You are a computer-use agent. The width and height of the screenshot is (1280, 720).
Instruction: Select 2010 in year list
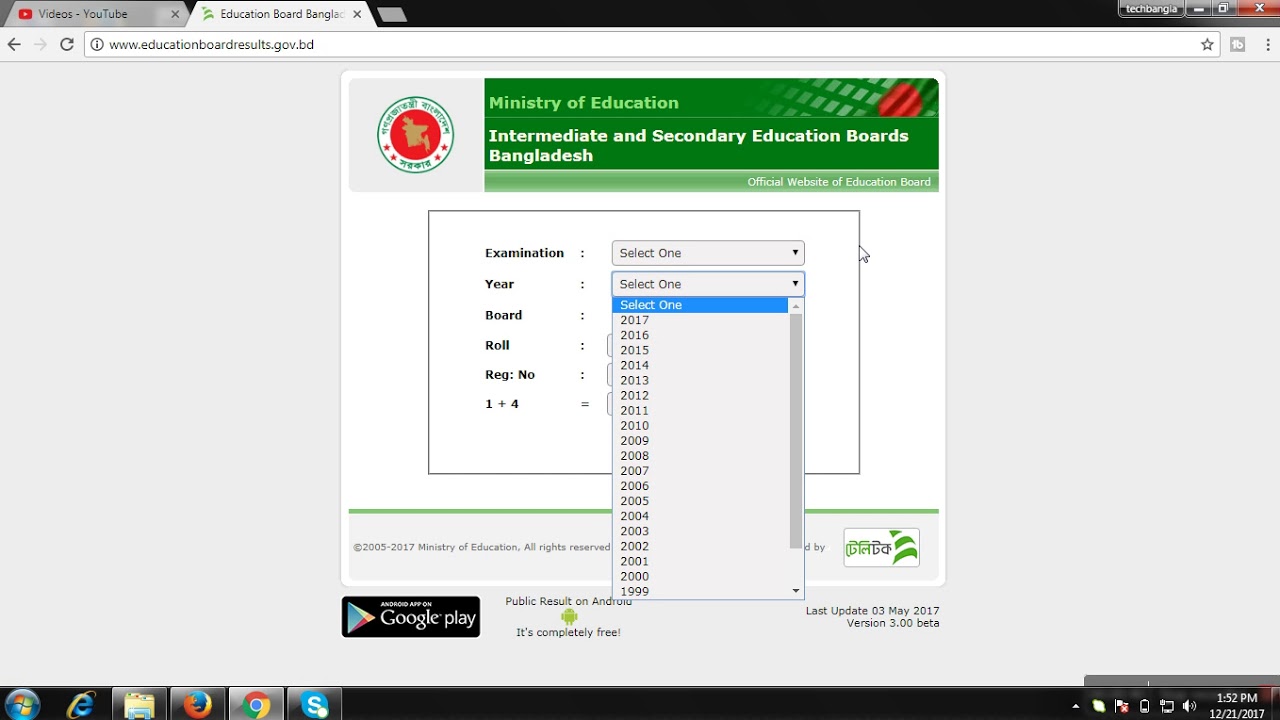coord(700,425)
